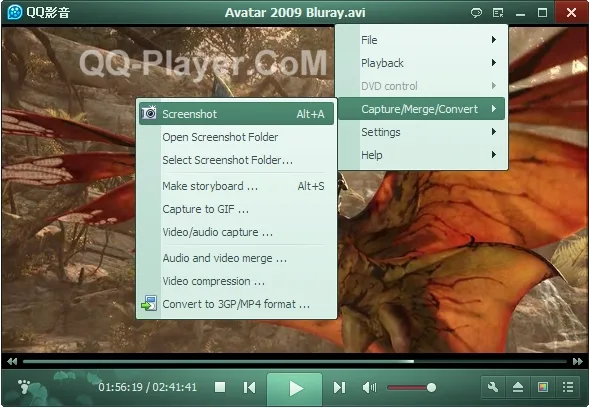
Task: Choose Convert to 3GP/MP4 format …
Action: tap(236, 304)
